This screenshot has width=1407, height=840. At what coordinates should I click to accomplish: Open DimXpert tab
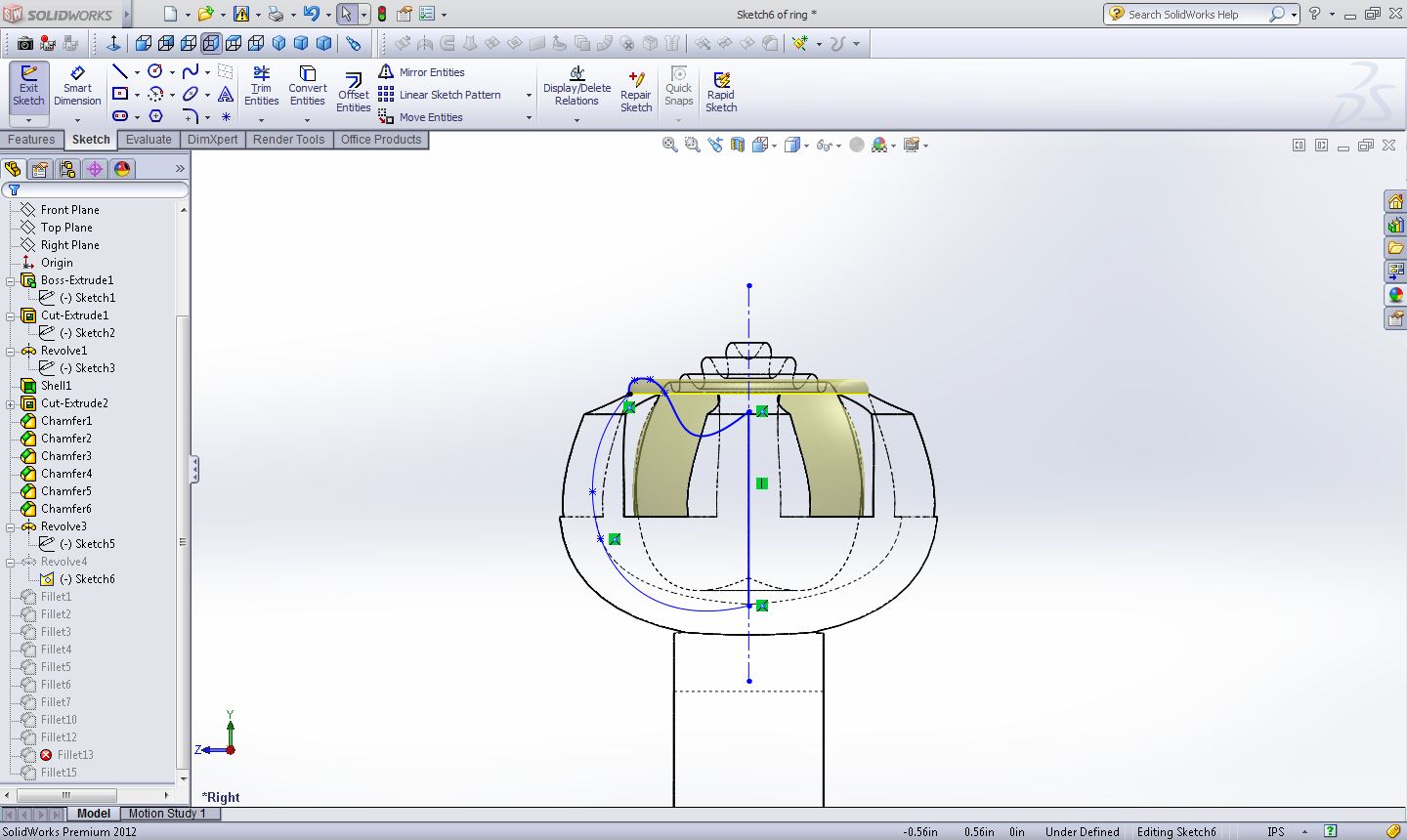pyautogui.click(x=212, y=139)
